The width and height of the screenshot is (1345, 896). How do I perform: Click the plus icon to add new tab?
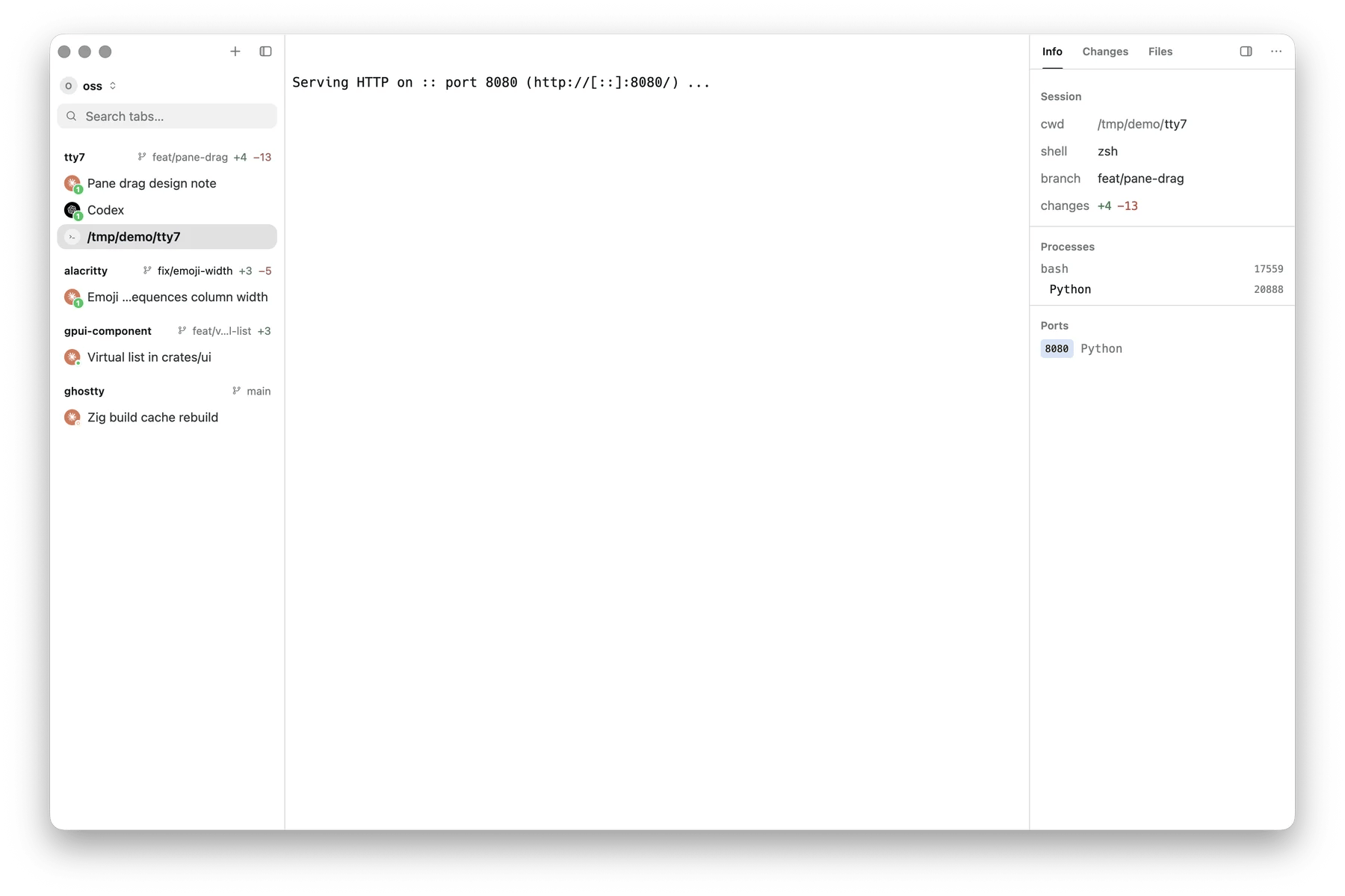point(235,52)
